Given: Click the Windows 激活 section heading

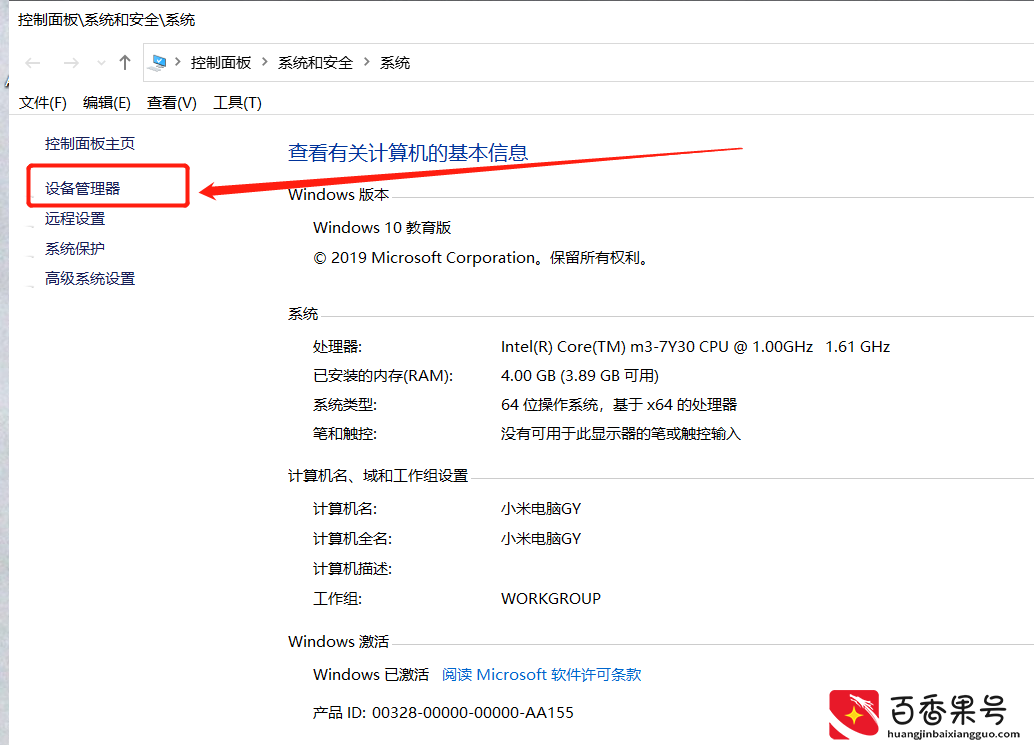Looking at the screenshot, I should (x=338, y=641).
